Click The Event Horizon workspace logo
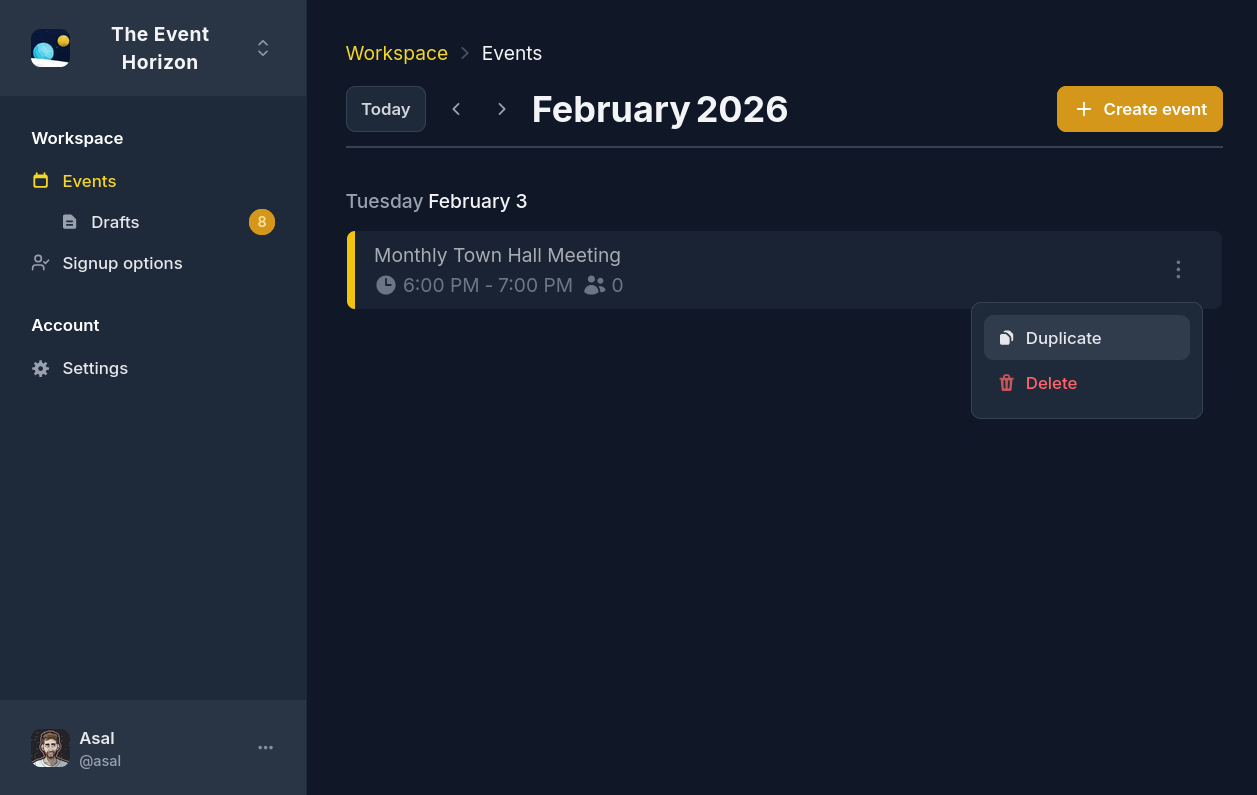 click(x=50, y=47)
